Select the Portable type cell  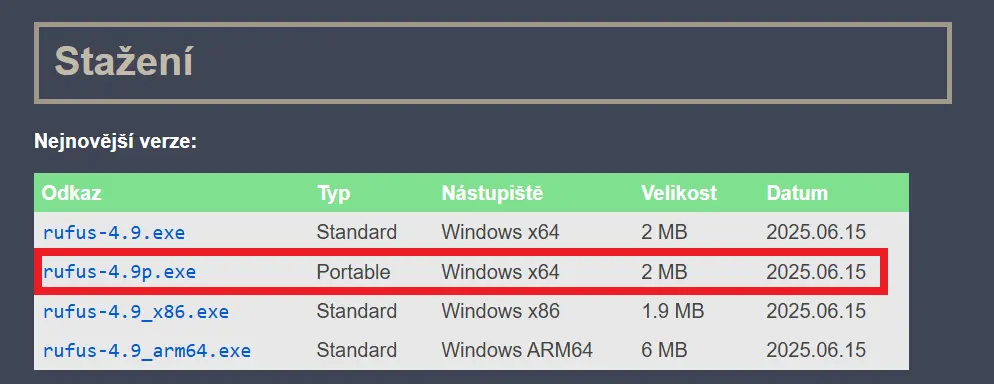(353, 272)
